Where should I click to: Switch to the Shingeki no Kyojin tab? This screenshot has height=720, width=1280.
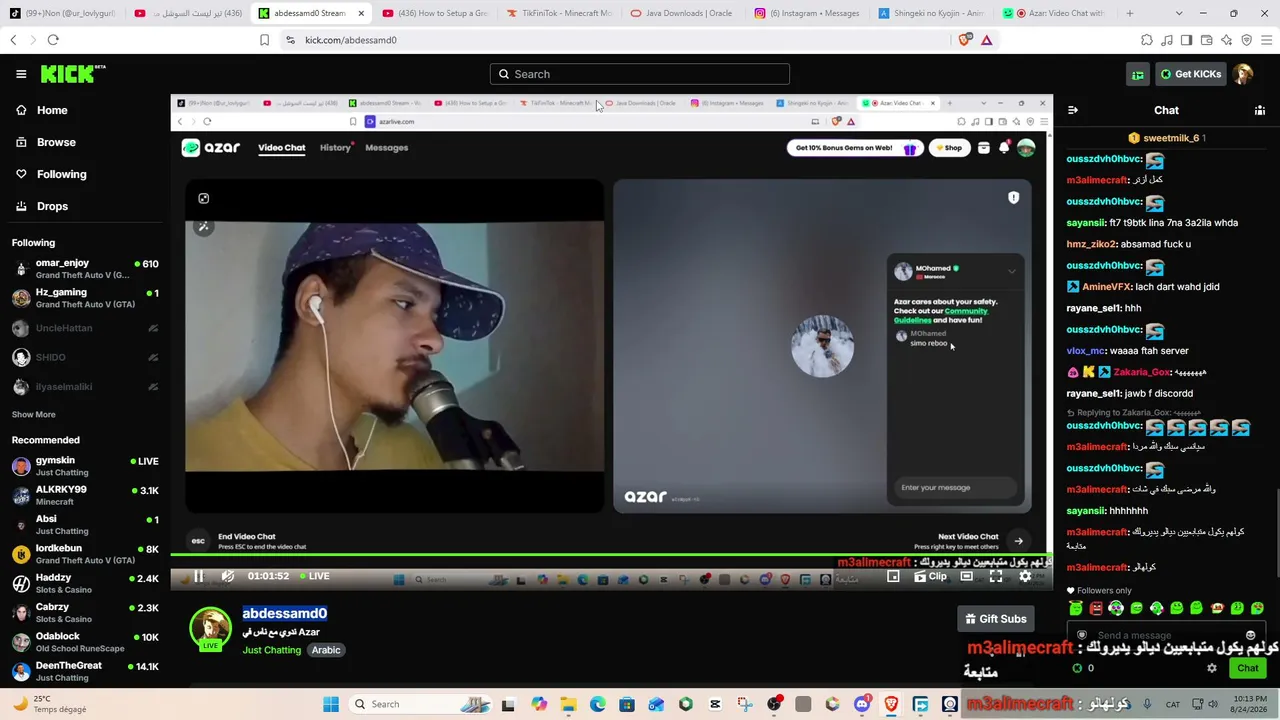coord(929,13)
